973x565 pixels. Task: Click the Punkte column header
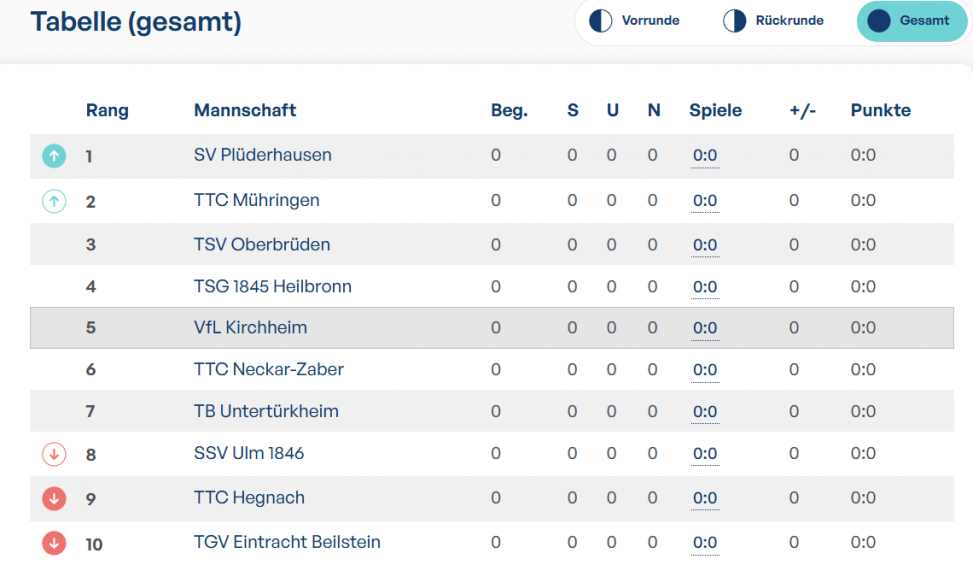(881, 110)
